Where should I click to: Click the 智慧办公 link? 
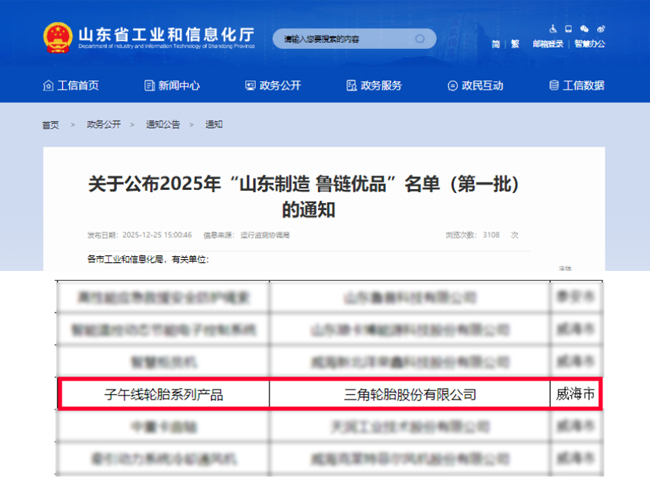590,44
